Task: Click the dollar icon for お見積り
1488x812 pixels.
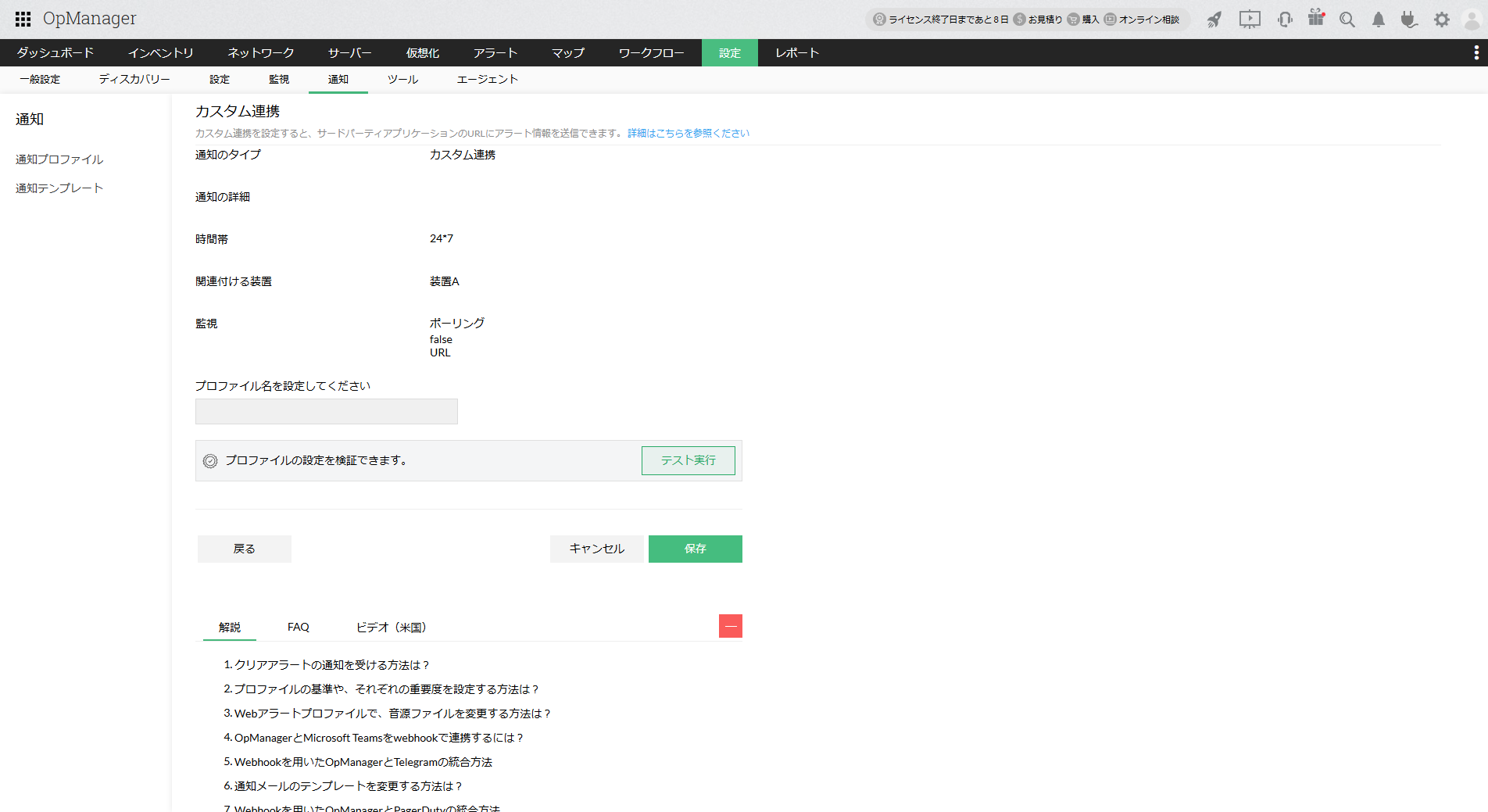Action: coord(1019,20)
